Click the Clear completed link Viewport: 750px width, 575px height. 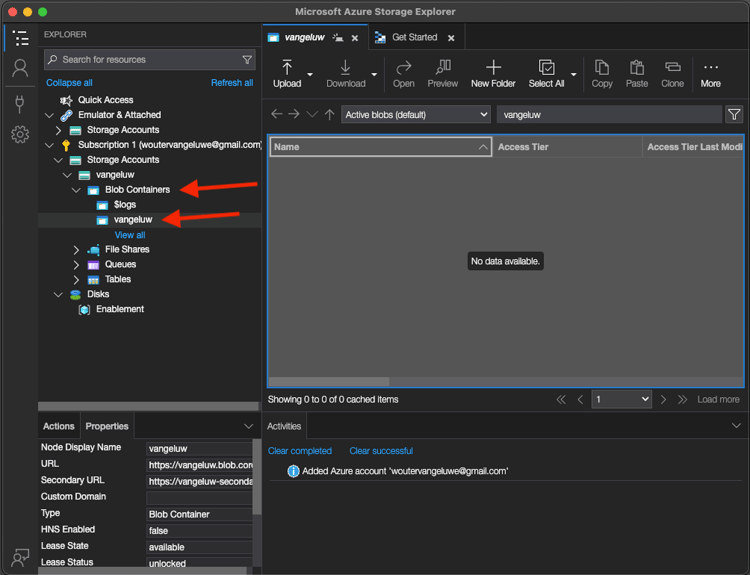click(300, 451)
